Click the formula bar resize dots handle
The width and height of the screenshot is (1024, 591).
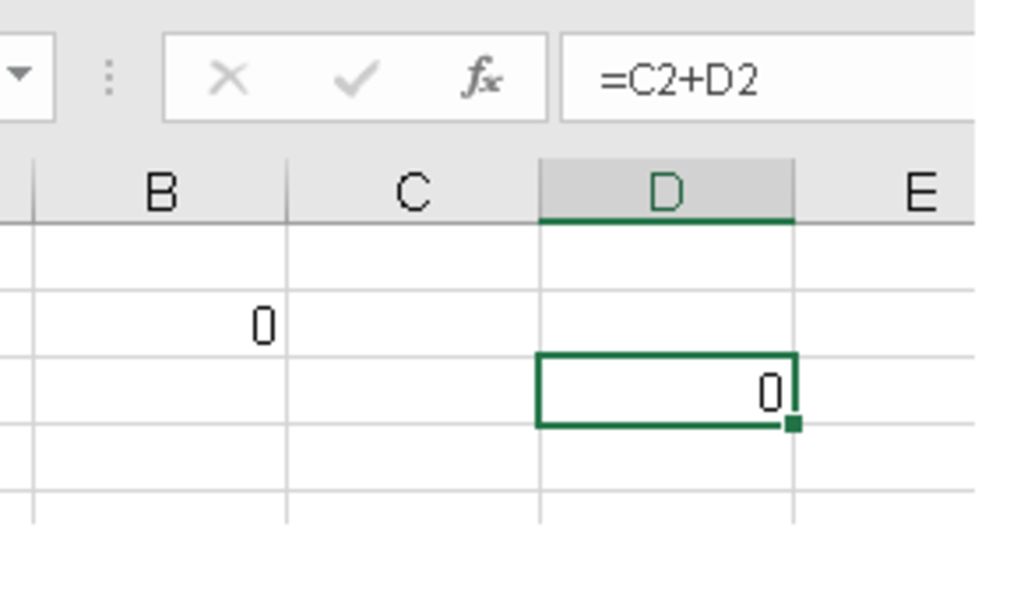[109, 78]
